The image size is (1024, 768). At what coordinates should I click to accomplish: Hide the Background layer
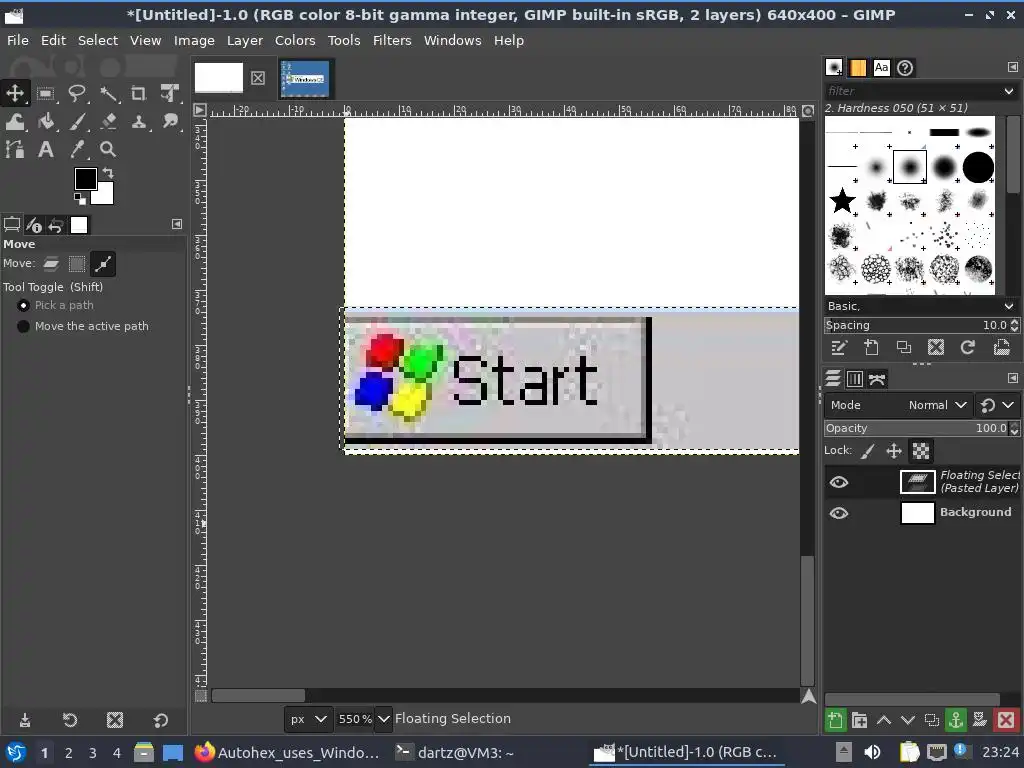tap(839, 513)
